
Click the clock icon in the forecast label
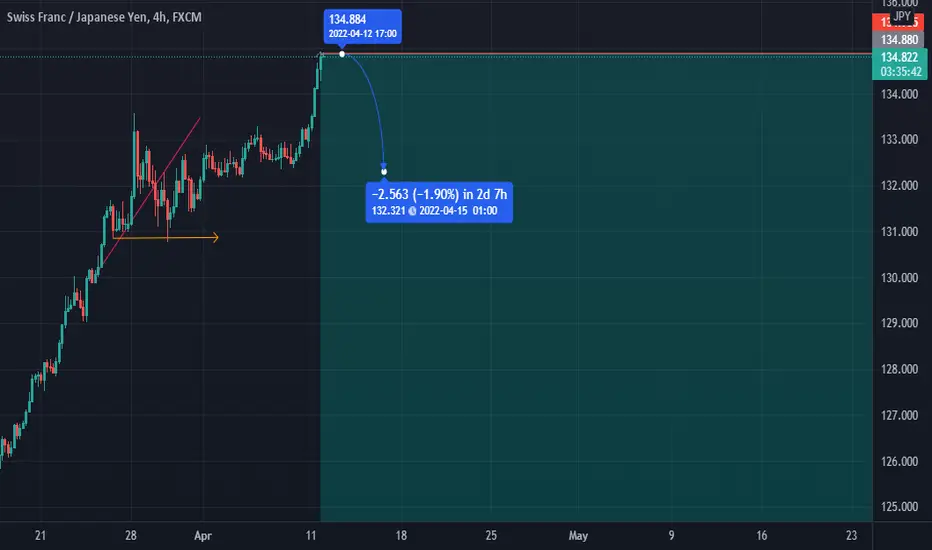(x=412, y=211)
